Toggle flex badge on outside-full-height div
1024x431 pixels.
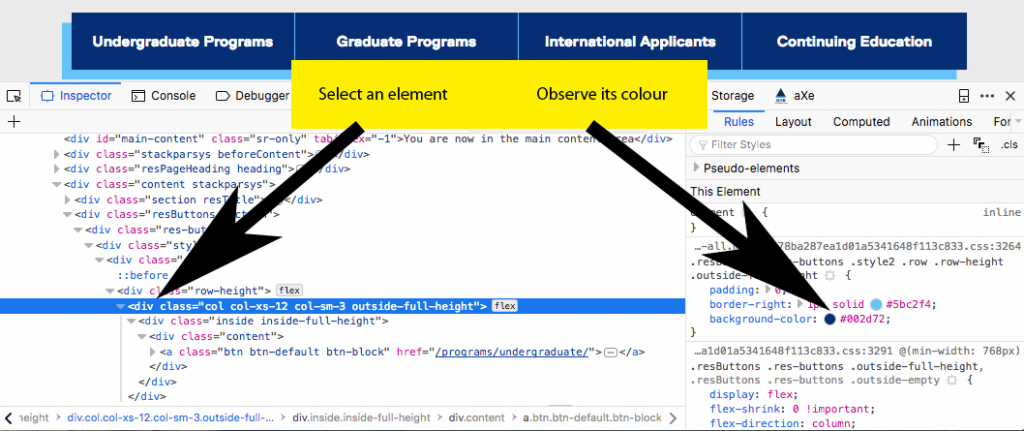coord(504,306)
